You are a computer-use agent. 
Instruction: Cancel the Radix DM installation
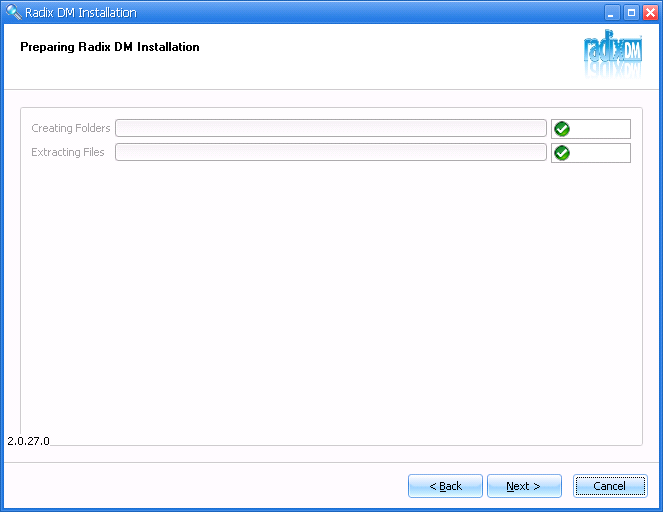coord(610,486)
